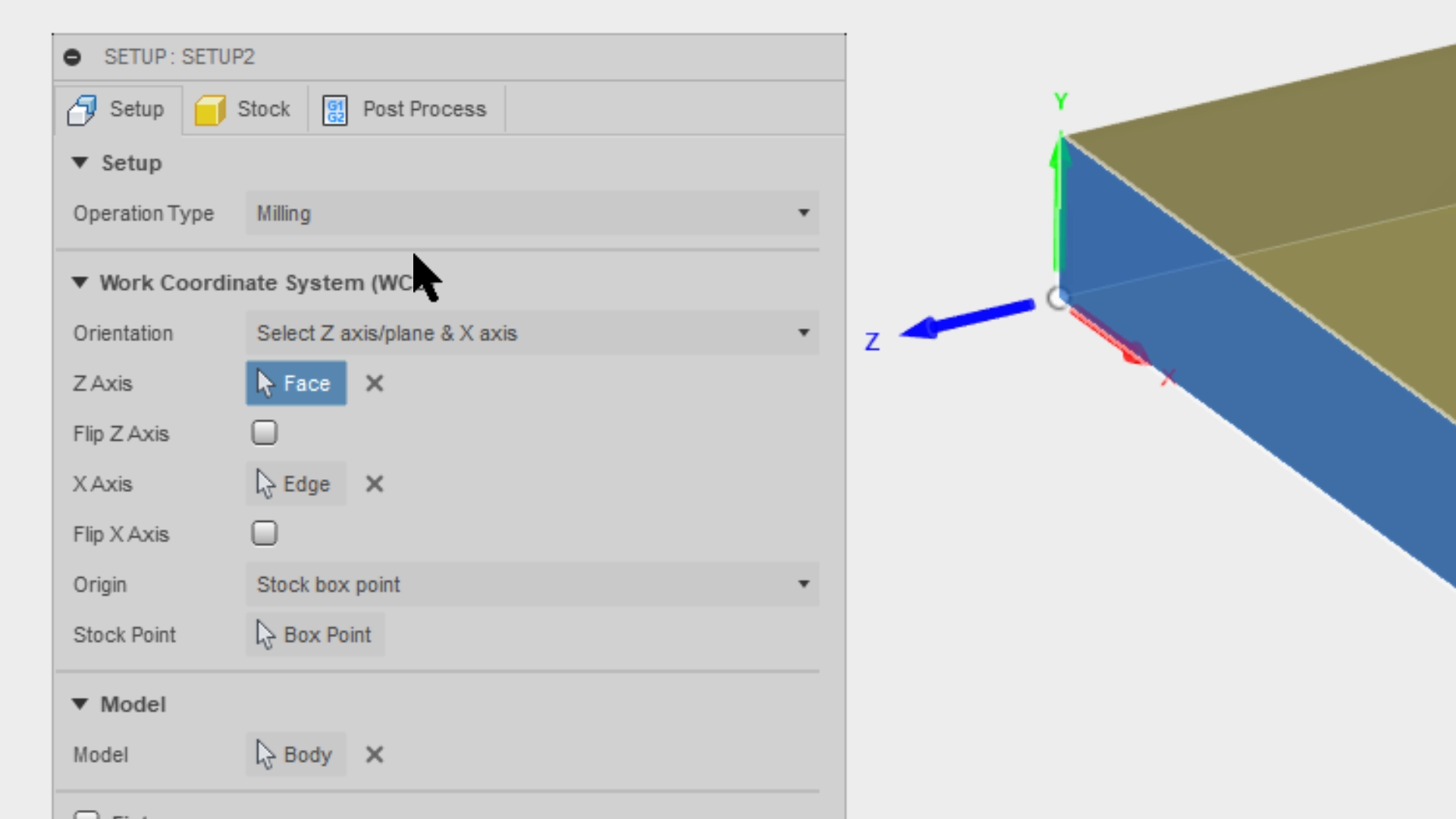Click the Box Point button for Stock Point
This screenshot has width=1456, height=819.
click(314, 635)
